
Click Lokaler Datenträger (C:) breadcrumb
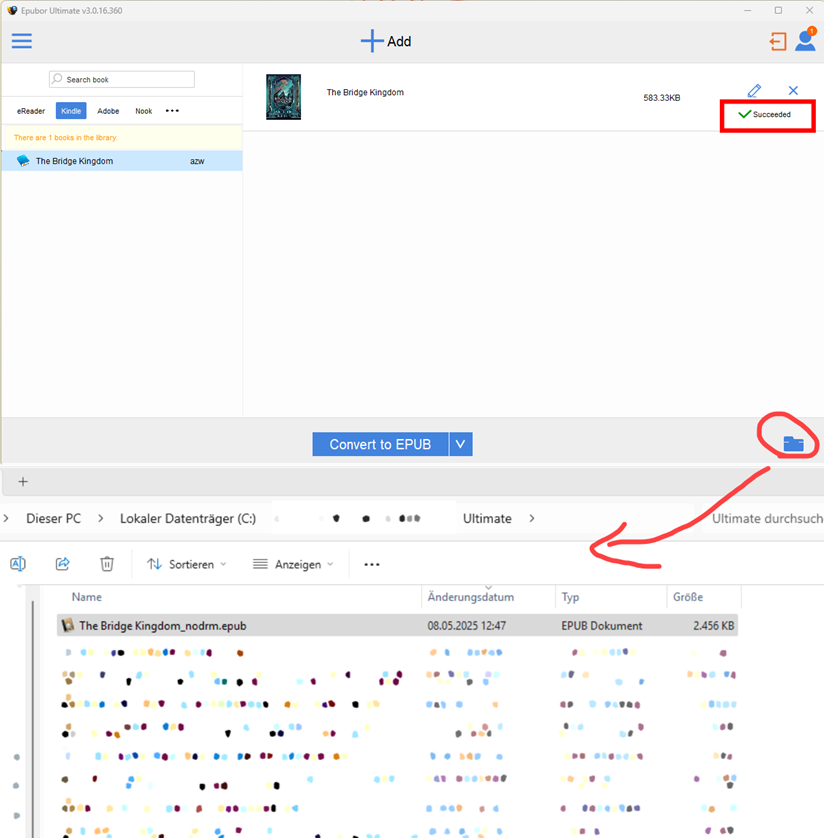click(188, 518)
